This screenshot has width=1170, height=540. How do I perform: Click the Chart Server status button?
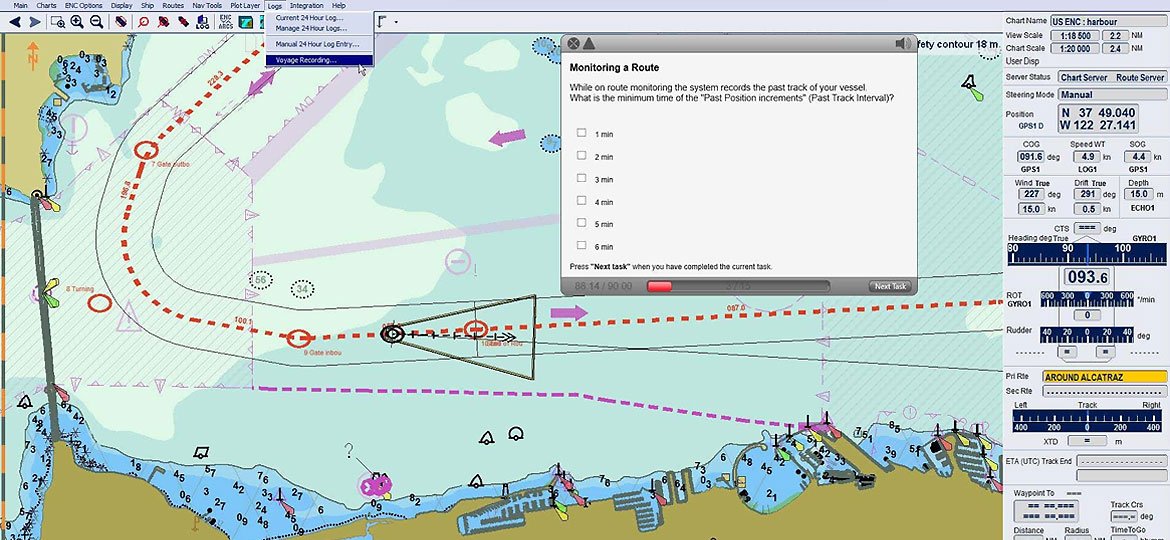1083,77
